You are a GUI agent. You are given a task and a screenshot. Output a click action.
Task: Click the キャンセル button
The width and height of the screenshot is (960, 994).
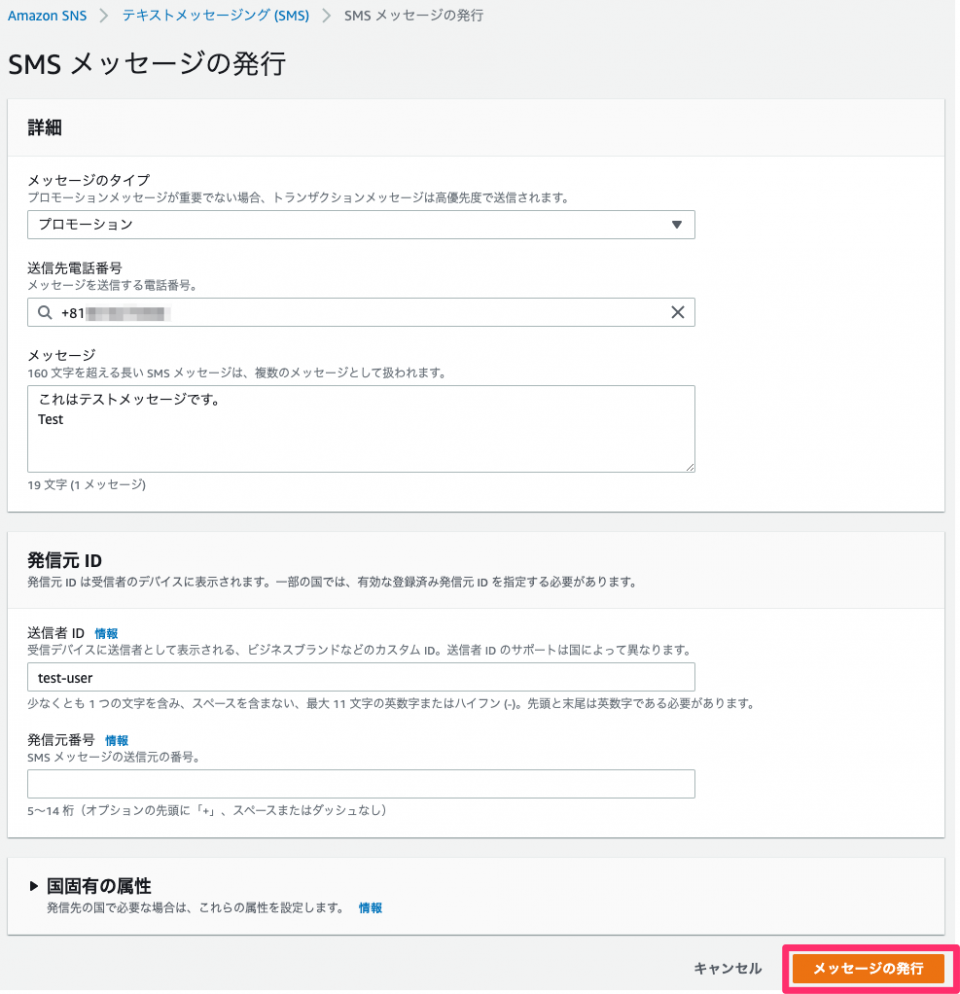tap(727, 968)
